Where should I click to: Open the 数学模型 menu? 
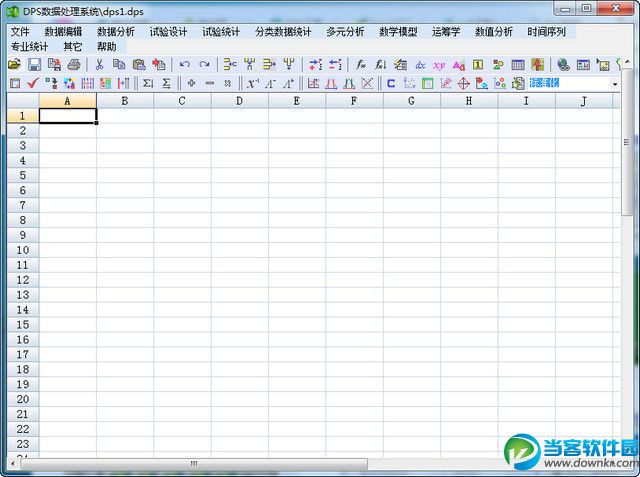(x=398, y=32)
